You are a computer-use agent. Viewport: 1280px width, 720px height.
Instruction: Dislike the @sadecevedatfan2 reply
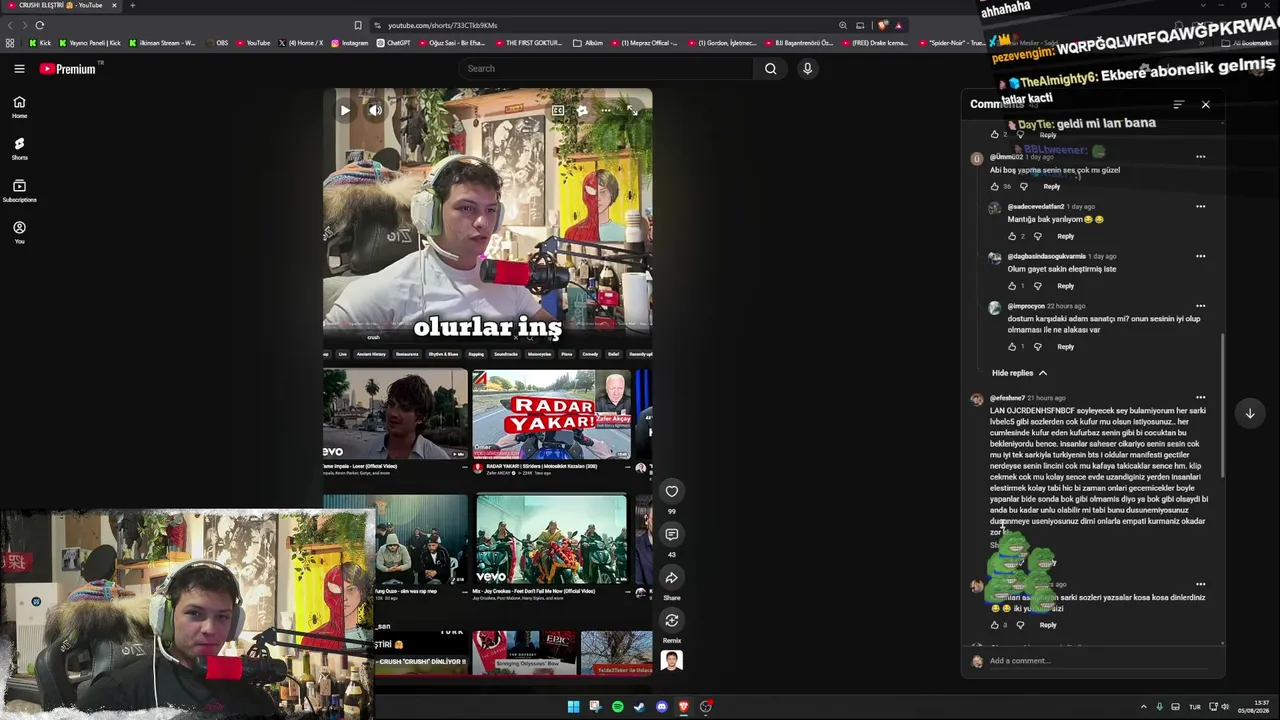point(1038,236)
